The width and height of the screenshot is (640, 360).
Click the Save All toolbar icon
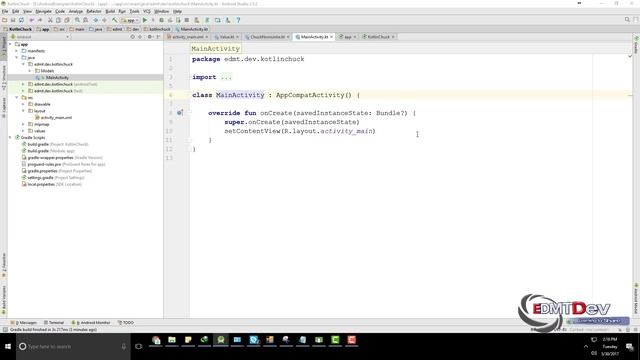pos(13,20)
